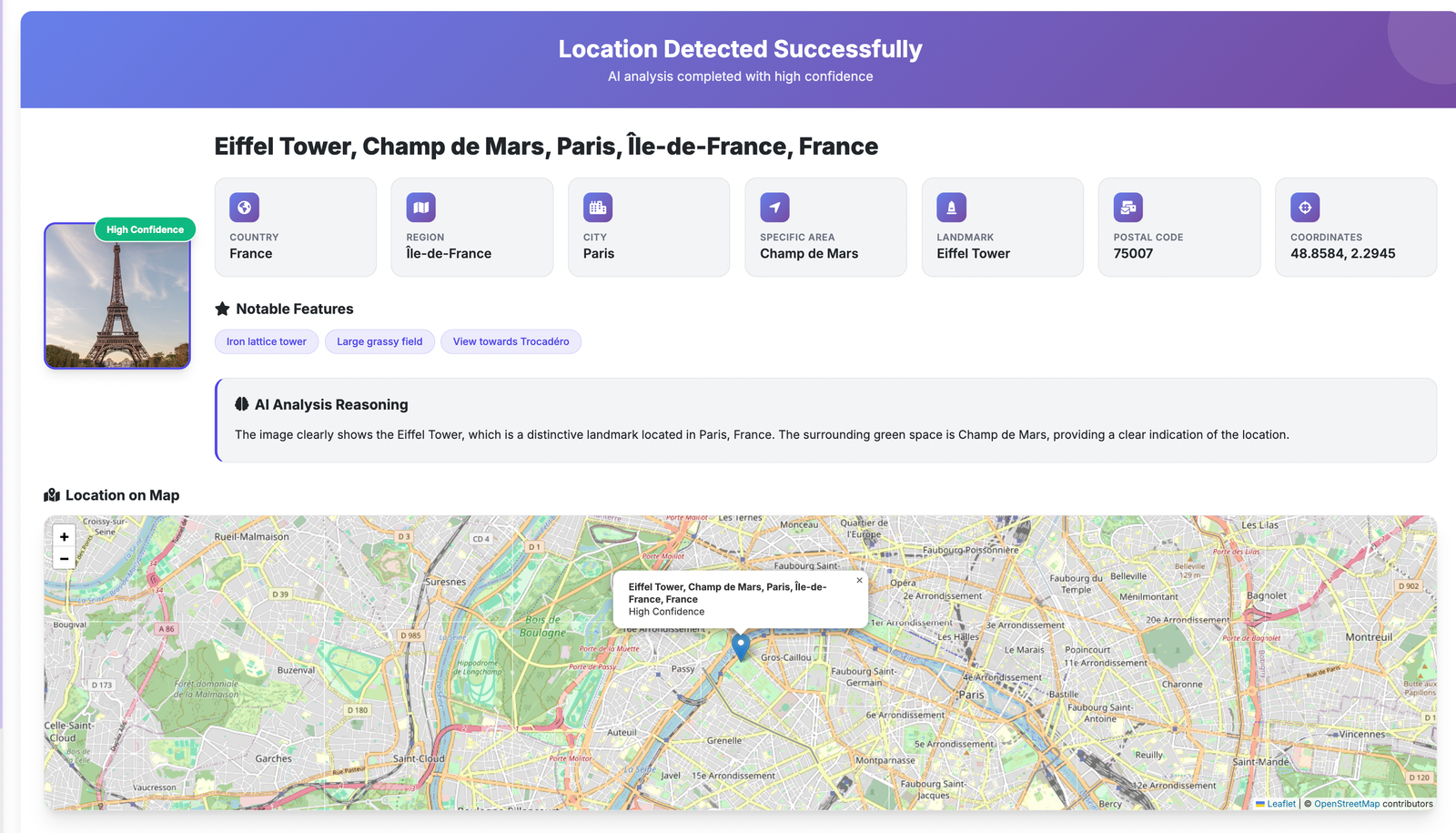
Task: Click the people icon beside Location on Map
Action: [53, 494]
